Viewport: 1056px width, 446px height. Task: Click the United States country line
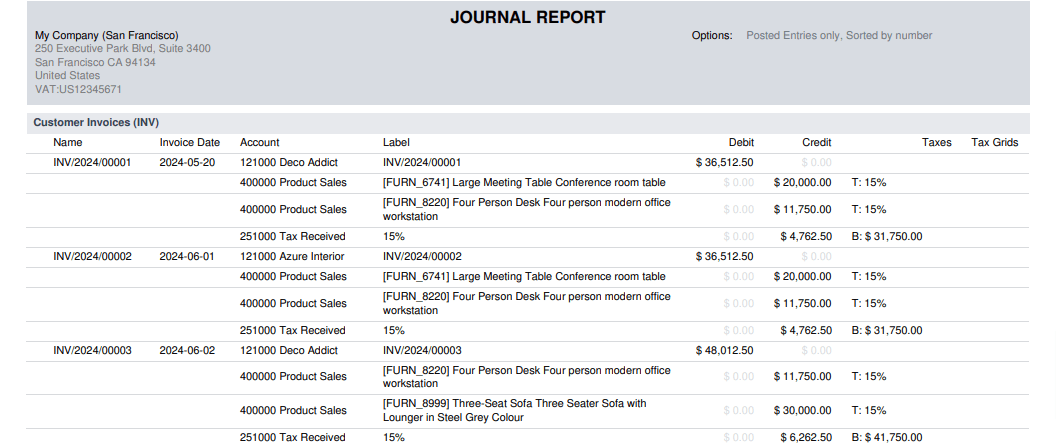(67, 75)
